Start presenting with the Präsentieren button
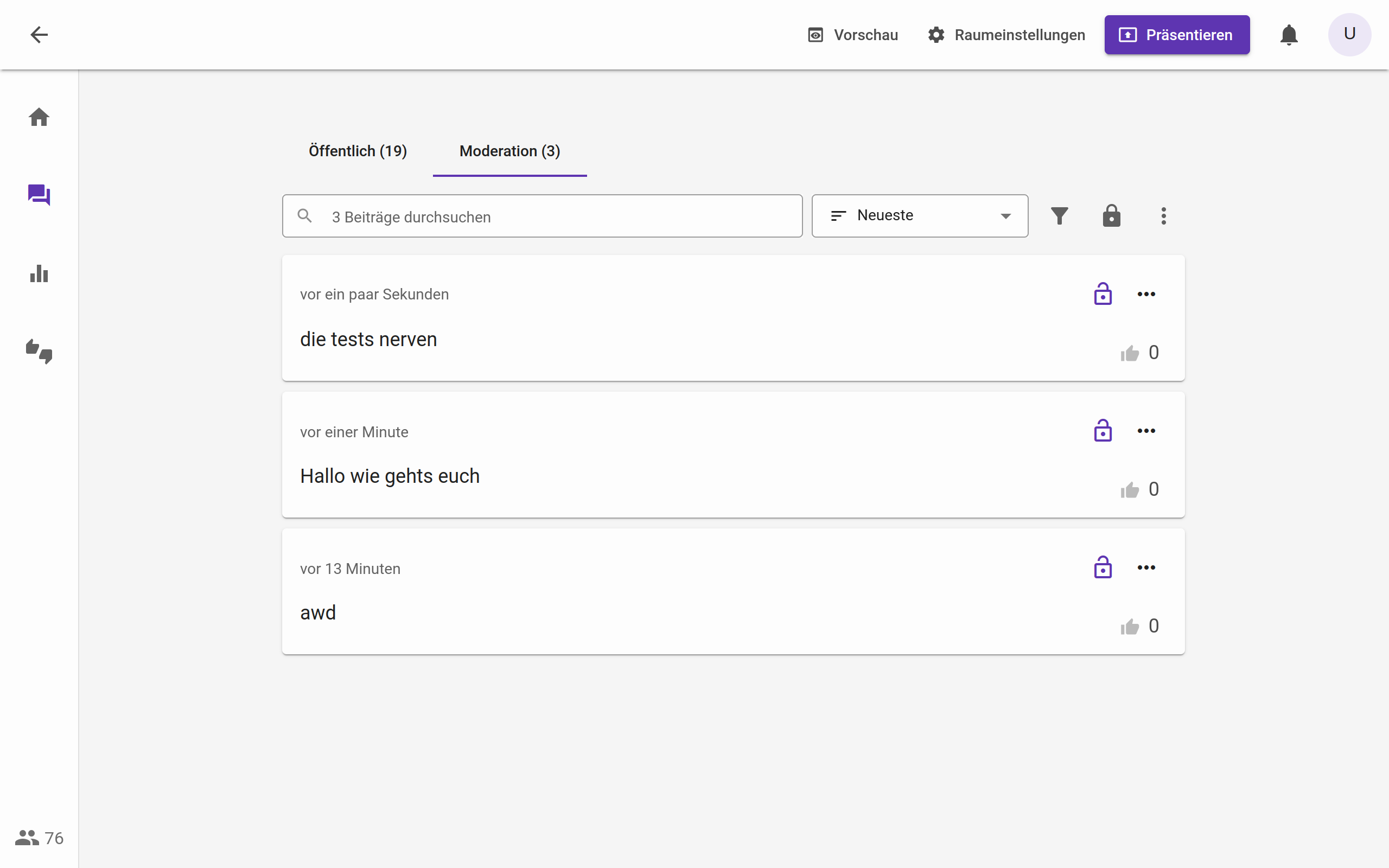The height and width of the screenshot is (868, 1389). 1177,35
